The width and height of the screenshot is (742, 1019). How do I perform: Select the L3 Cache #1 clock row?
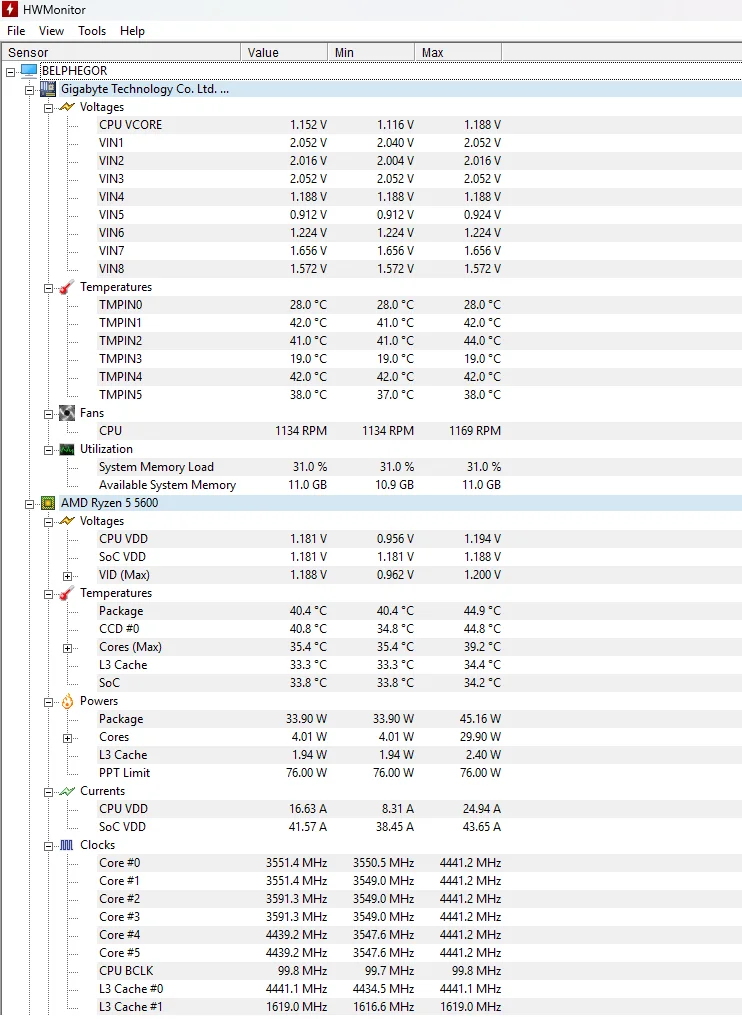click(299, 1007)
